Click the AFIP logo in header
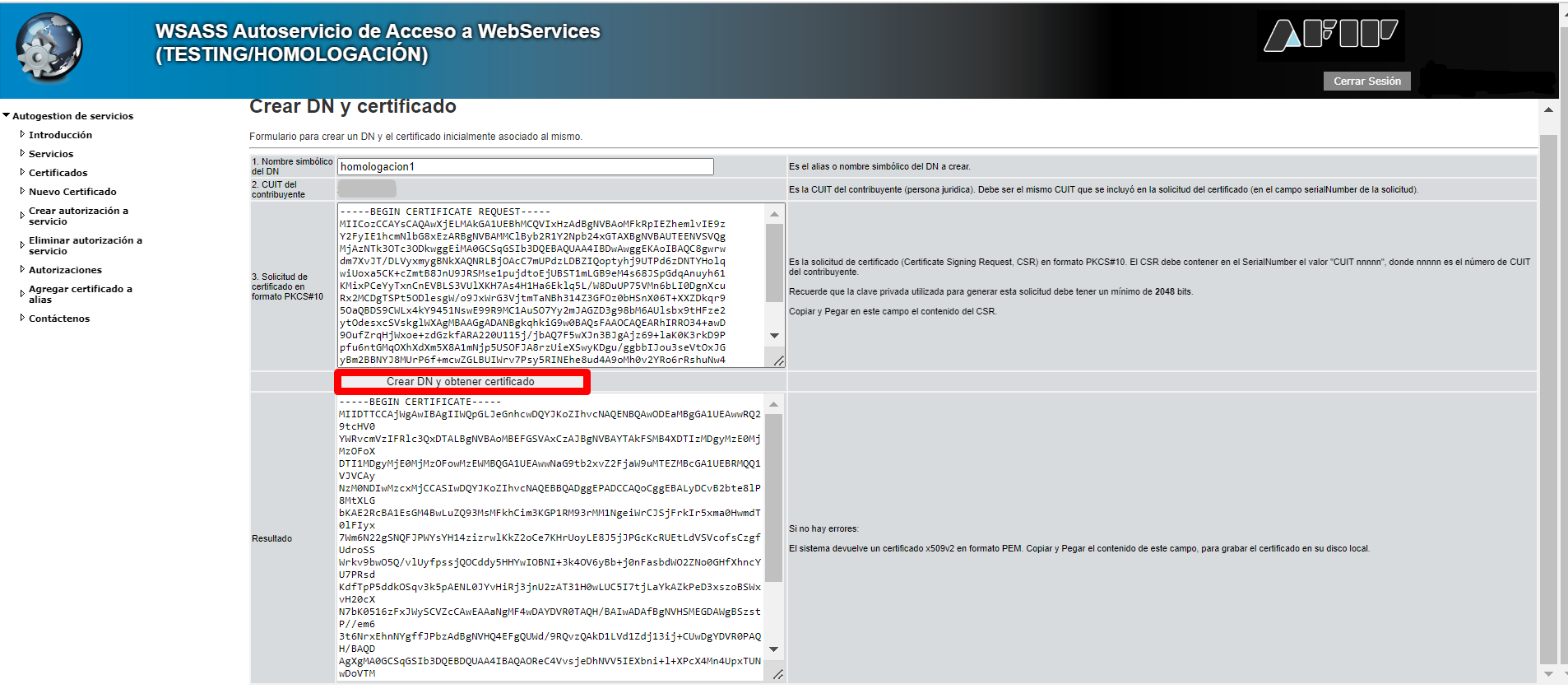Image resolution: width=1568 pixels, height=698 pixels. (1330, 35)
